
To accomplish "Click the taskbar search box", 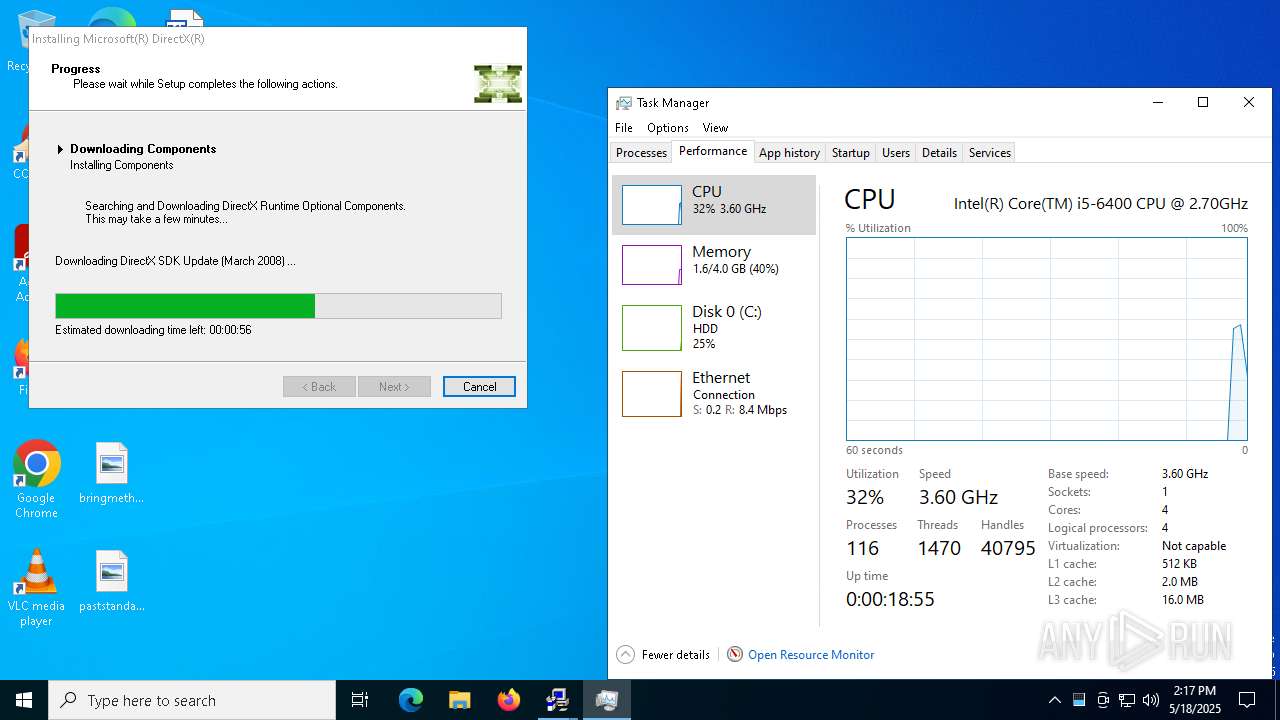I will (192, 700).
